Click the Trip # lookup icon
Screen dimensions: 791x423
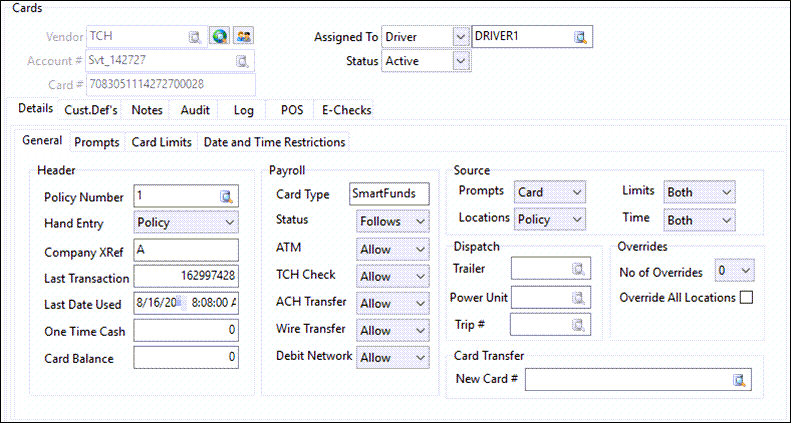click(x=578, y=324)
